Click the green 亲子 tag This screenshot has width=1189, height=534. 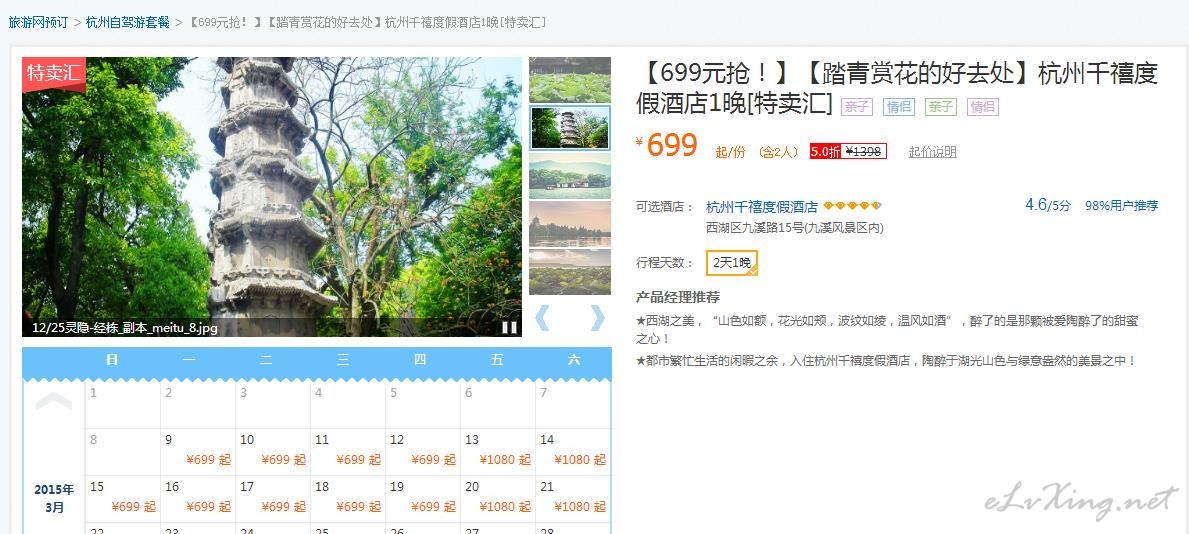tap(941, 106)
